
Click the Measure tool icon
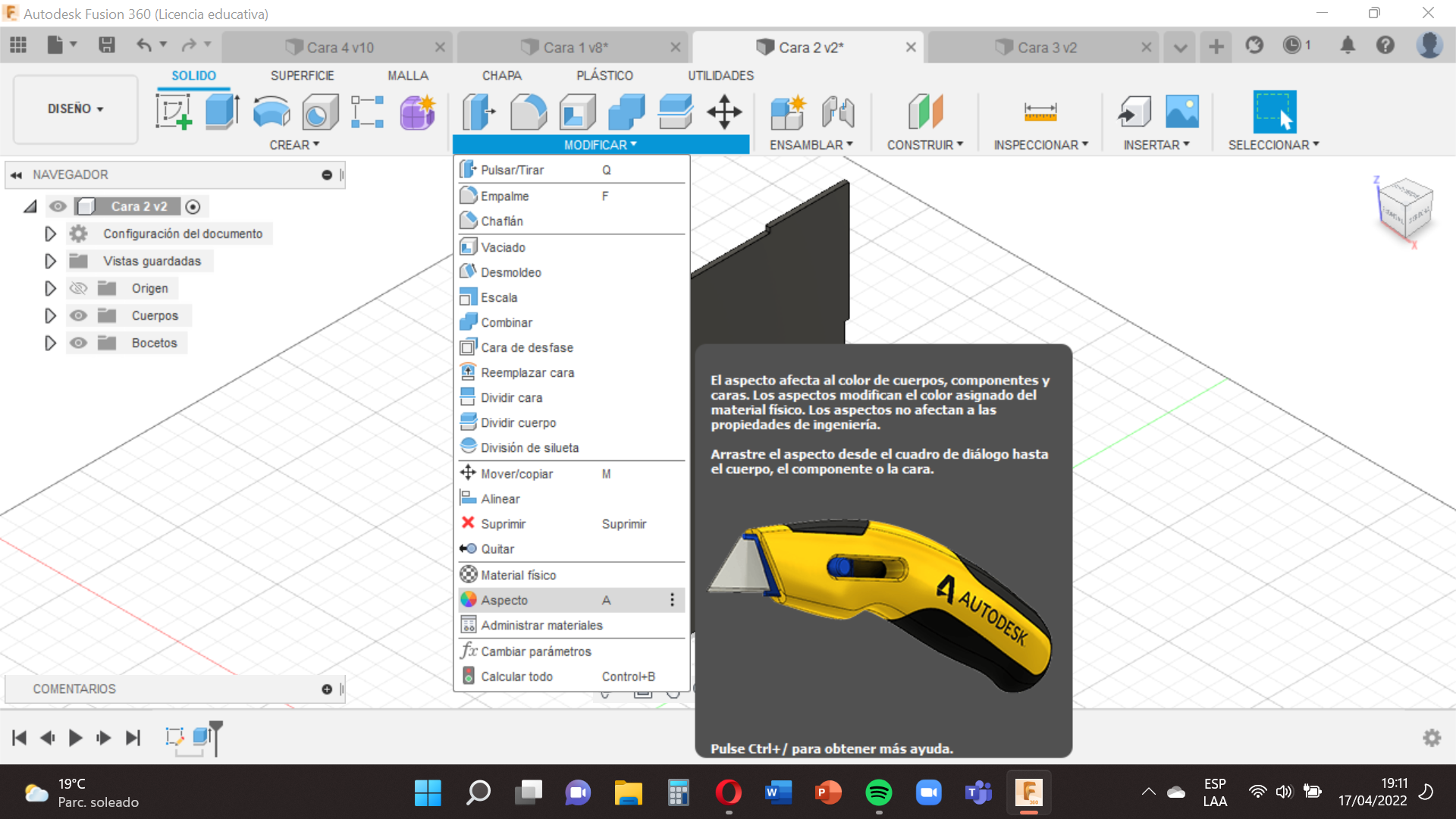(1040, 112)
